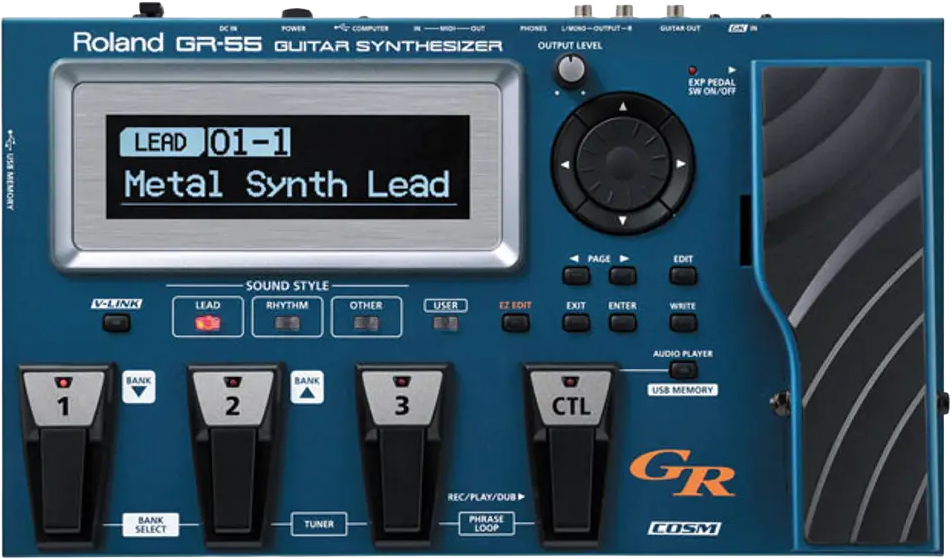Click the BANK SELECT label

(x=151, y=524)
